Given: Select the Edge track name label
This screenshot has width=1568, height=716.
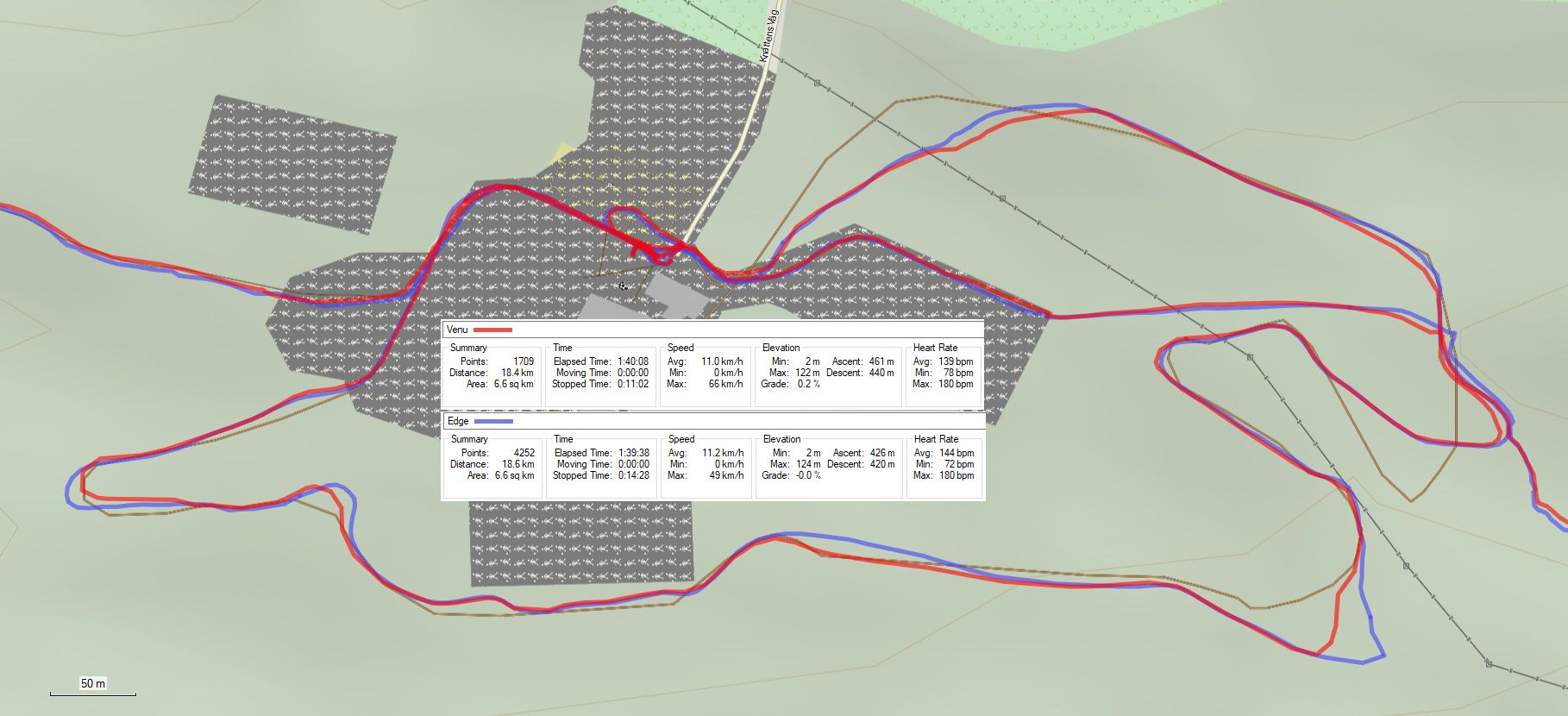Looking at the screenshot, I should coord(458,422).
